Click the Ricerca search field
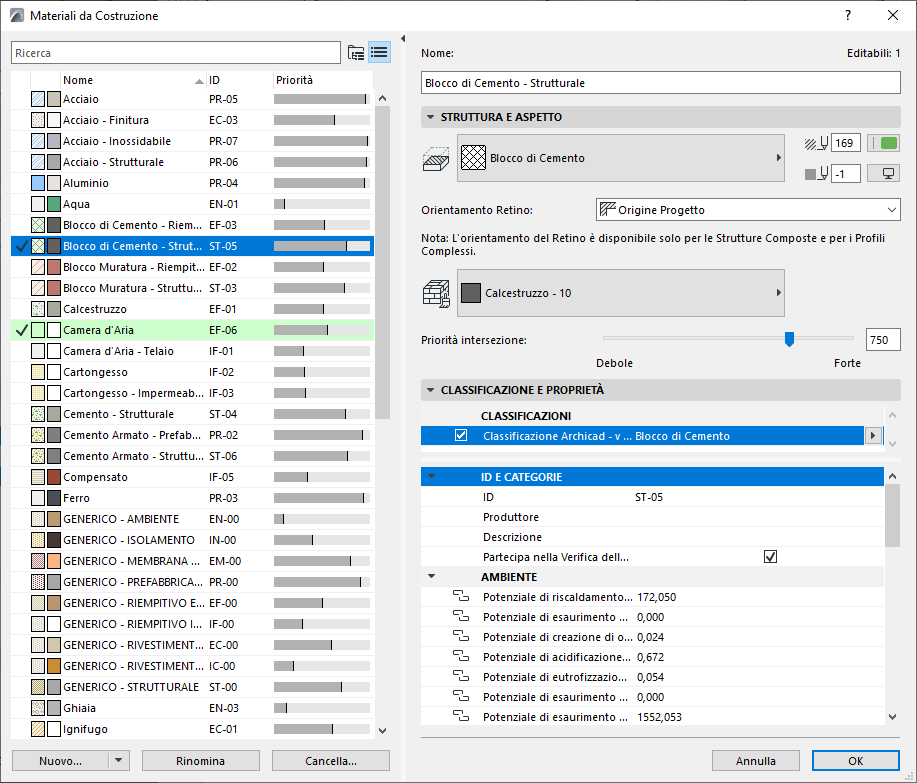 click(176, 53)
